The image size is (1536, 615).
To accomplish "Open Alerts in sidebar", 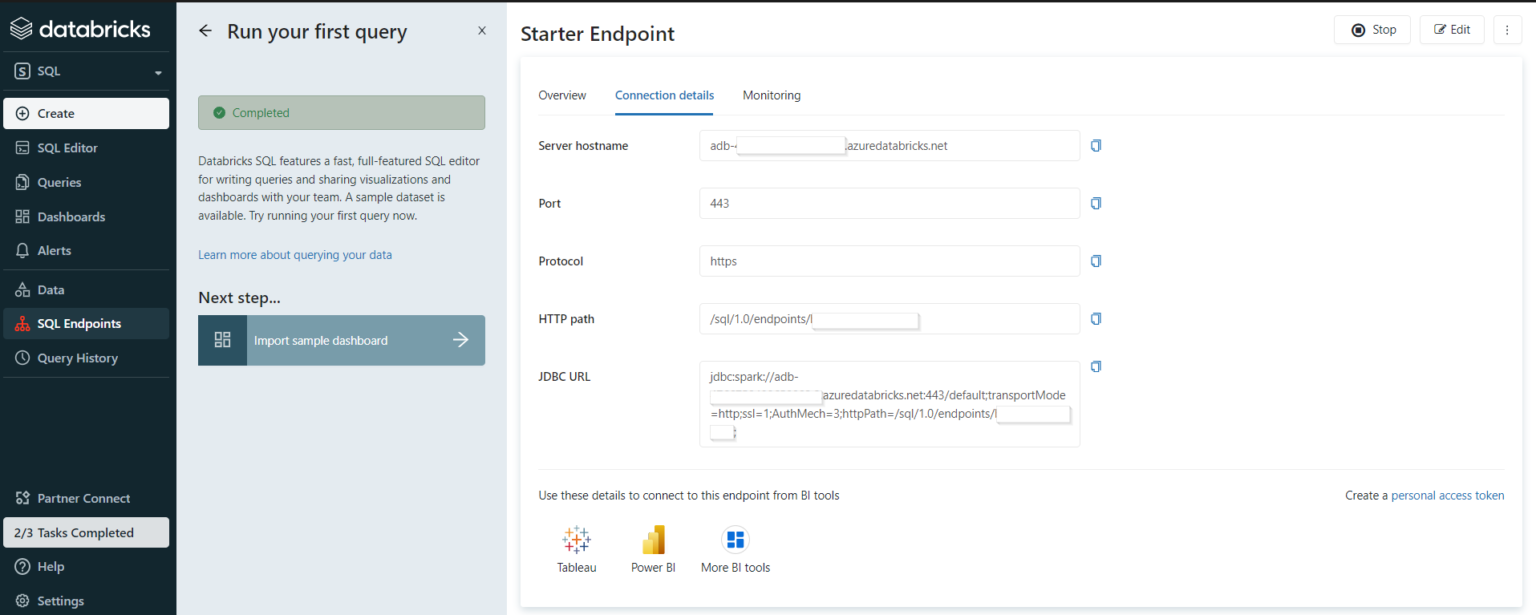I will pyautogui.click(x=86, y=250).
